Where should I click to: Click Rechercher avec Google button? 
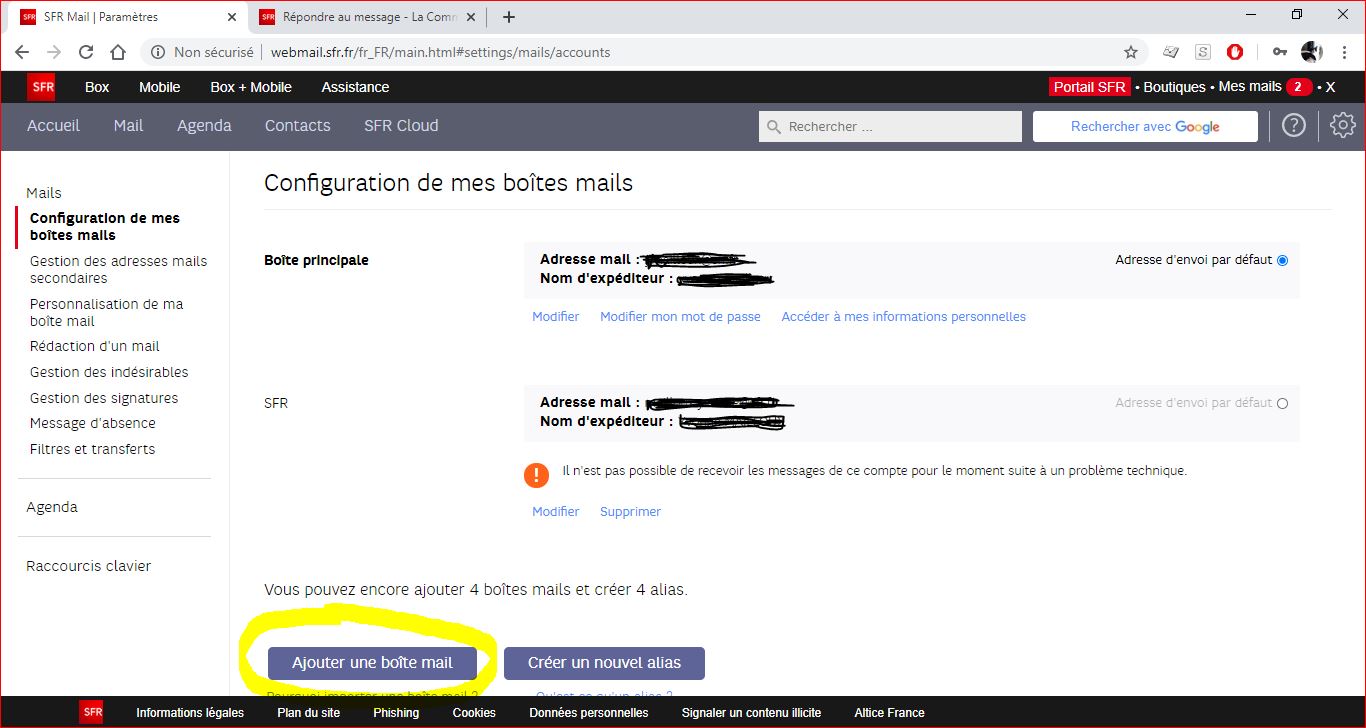(1145, 127)
